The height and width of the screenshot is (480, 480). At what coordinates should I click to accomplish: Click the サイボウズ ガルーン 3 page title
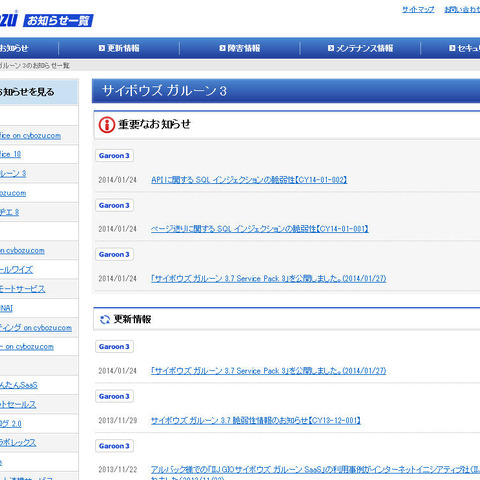coord(164,91)
